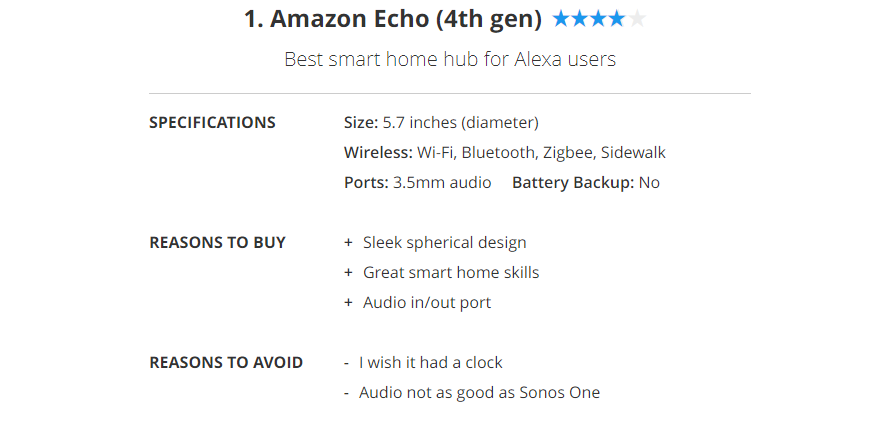Click the plus icon beside Sleek spherical design
This screenshot has width=889, height=432.
pyautogui.click(x=348, y=243)
